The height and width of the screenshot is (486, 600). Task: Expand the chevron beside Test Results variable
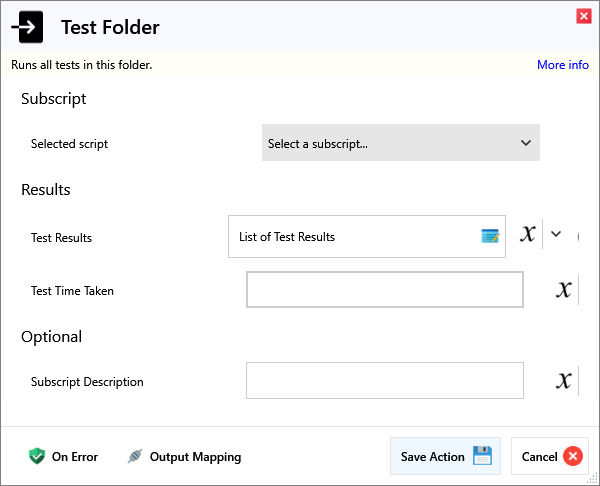click(557, 235)
